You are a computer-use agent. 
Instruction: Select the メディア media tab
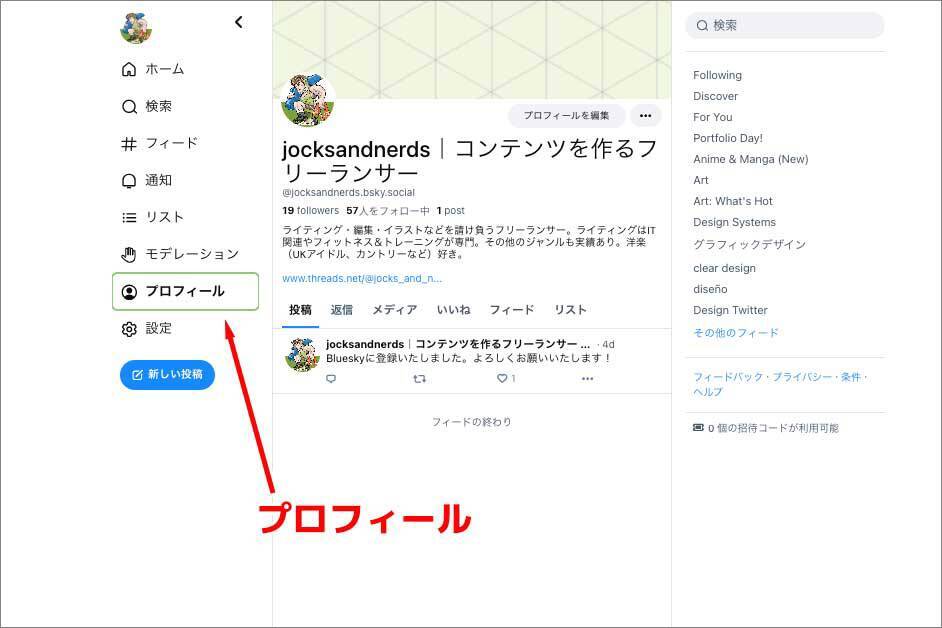click(x=395, y=310)
